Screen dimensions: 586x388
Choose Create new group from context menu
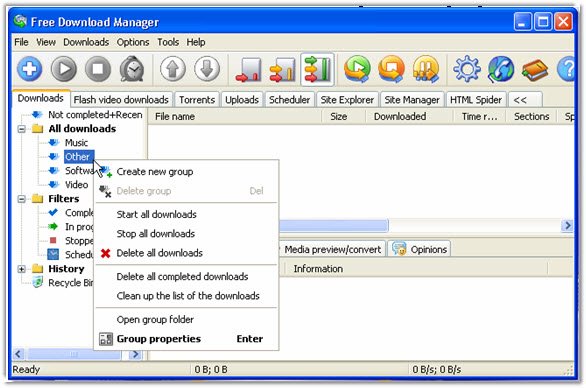click(186, 172)
